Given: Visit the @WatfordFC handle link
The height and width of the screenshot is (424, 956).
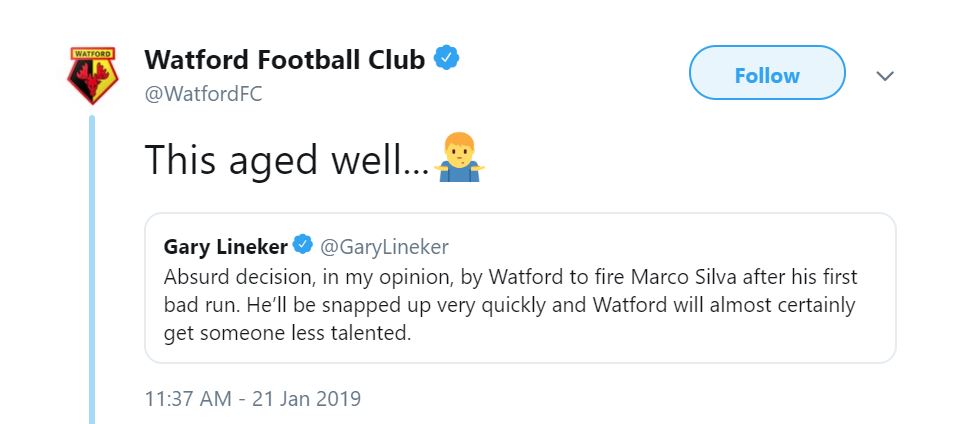Looking at the screenshot, I should tap(204, 95).
